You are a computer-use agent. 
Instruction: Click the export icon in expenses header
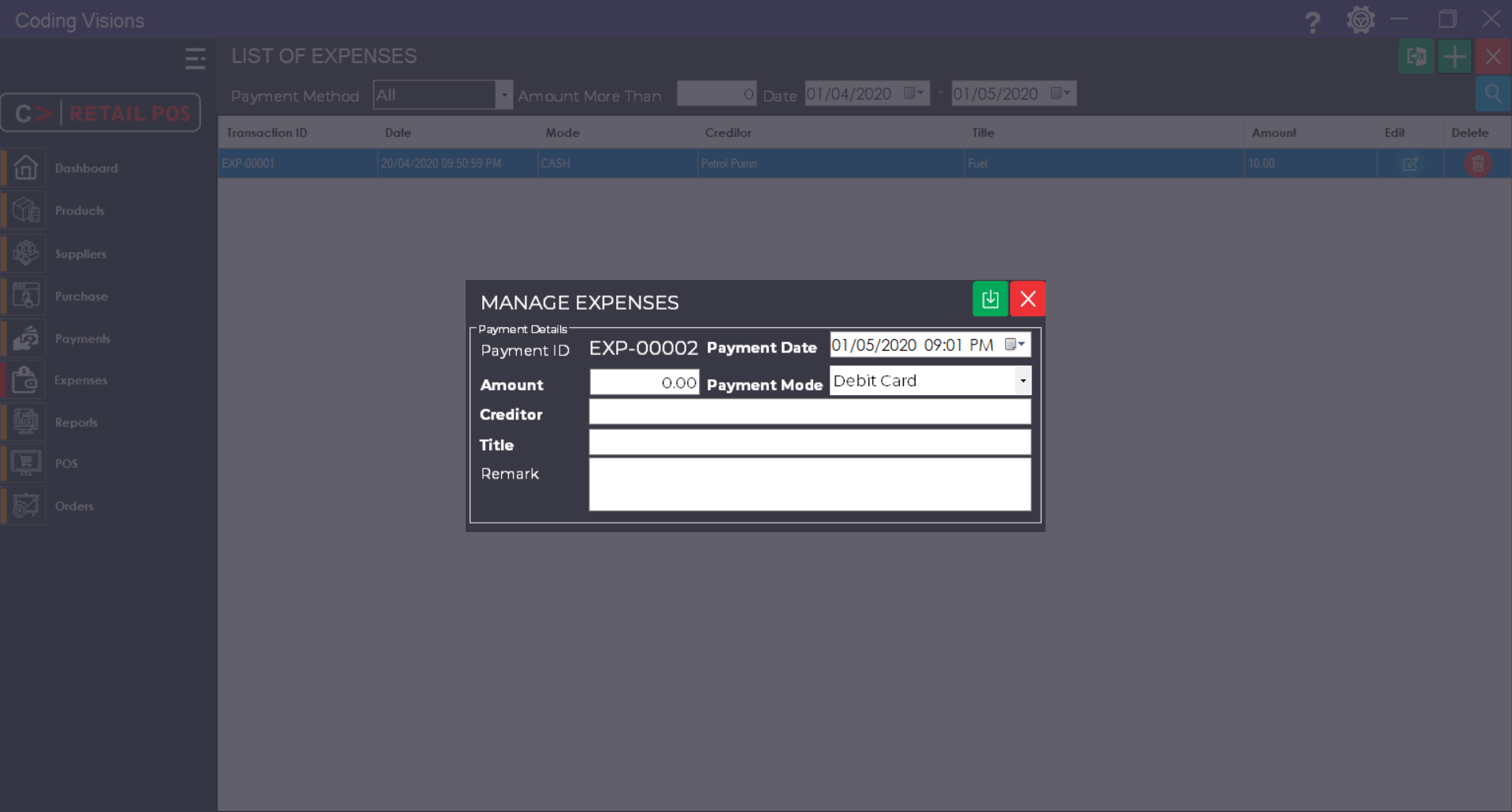coord(1416,57)
